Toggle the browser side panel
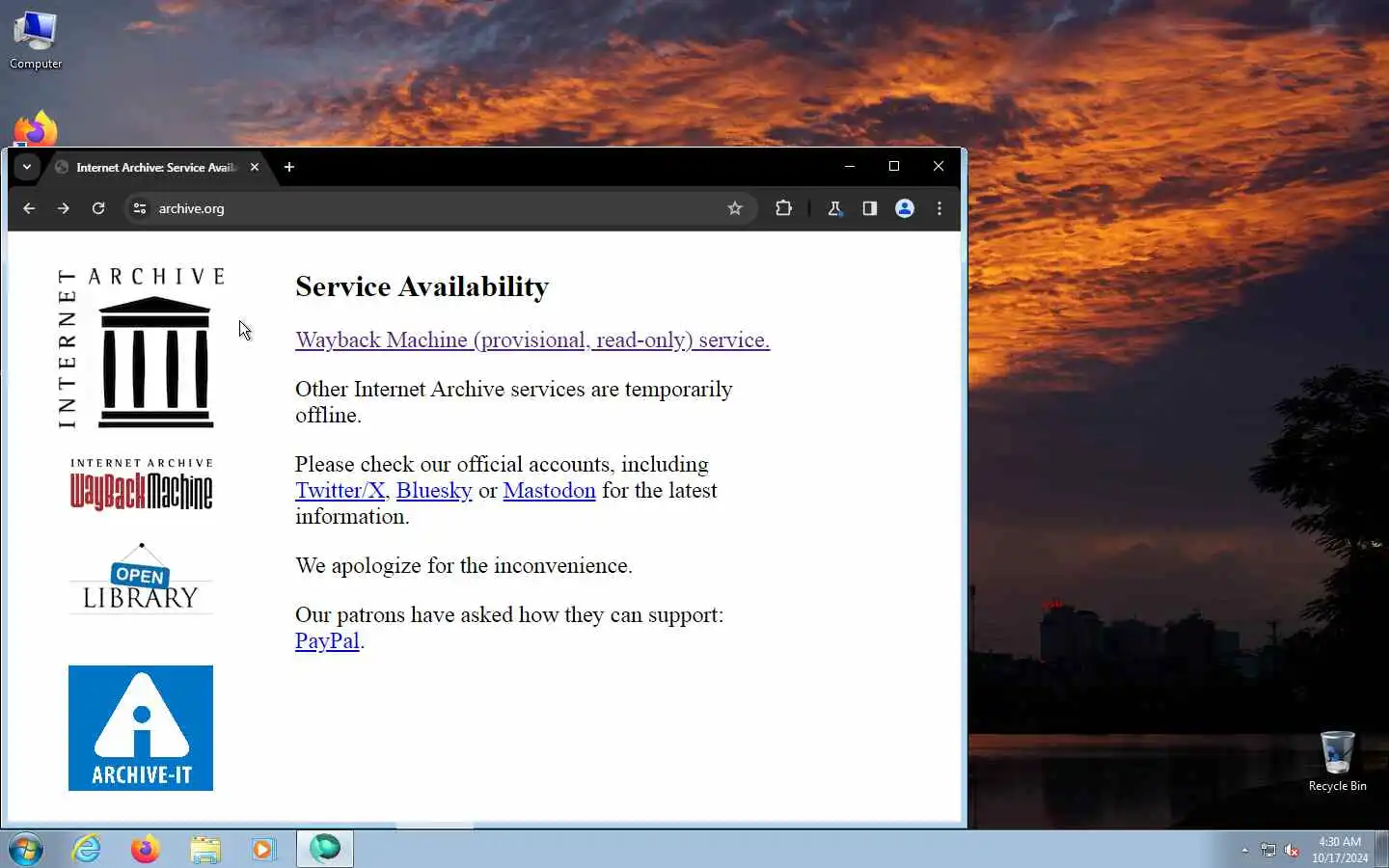The height and width of the screenshot is (868, 1389). (870, 208)
